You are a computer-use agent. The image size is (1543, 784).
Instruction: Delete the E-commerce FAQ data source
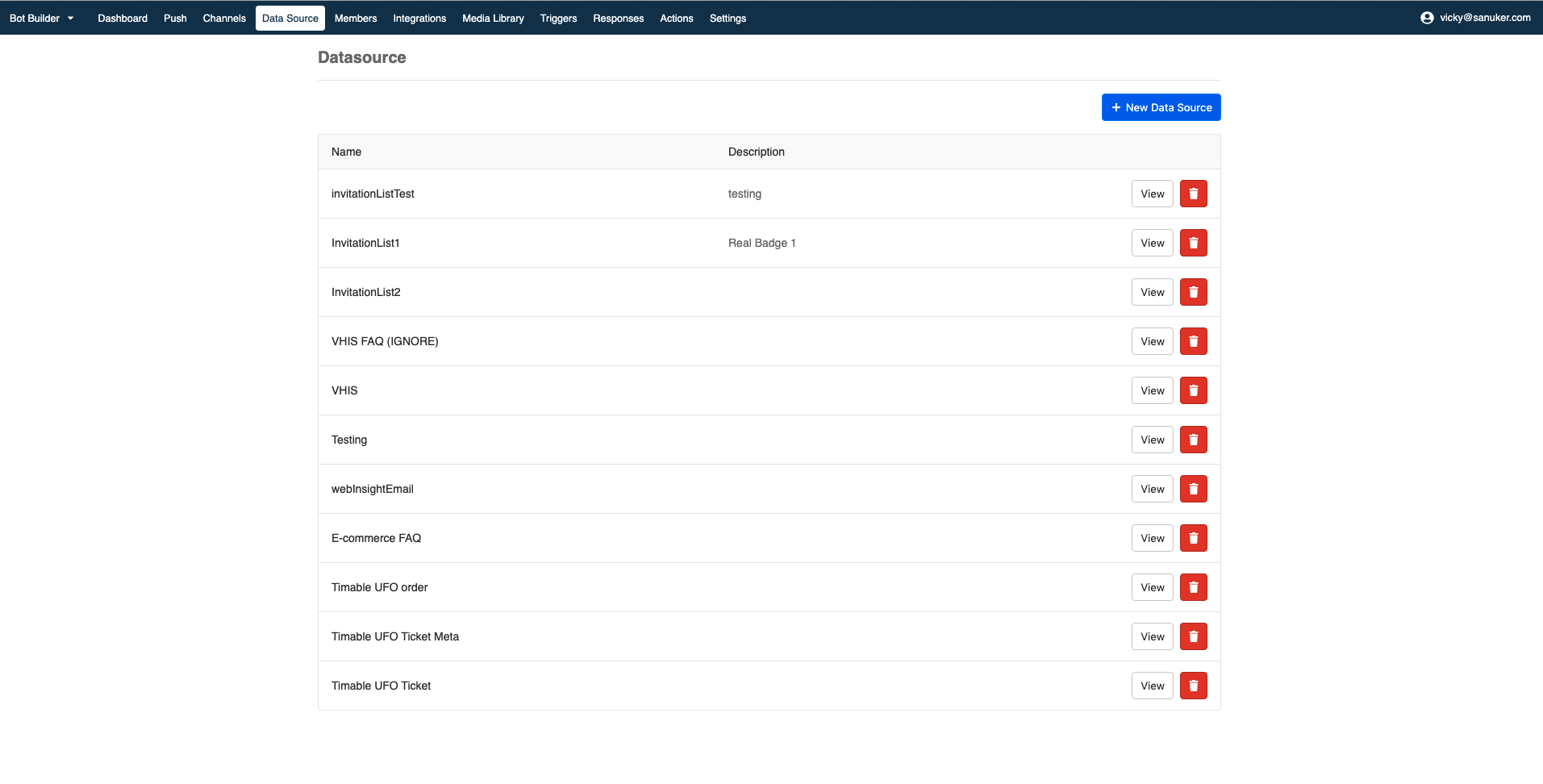point(1193,538)
